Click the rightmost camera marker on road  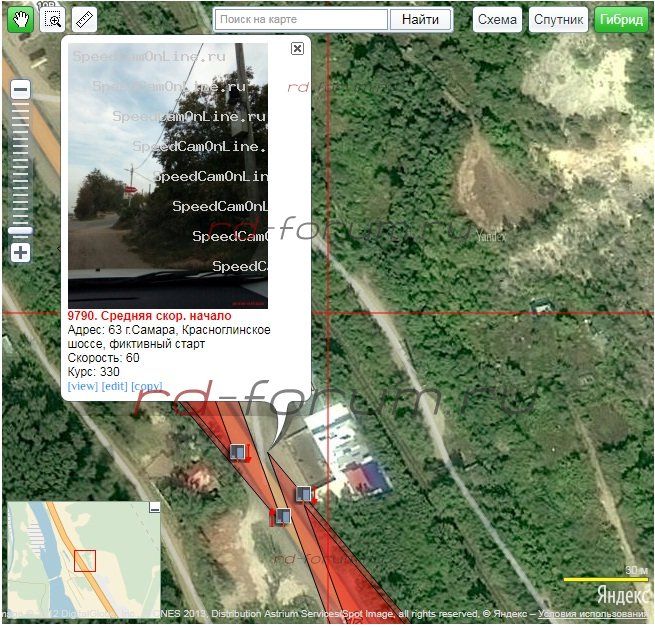point(304,494)
